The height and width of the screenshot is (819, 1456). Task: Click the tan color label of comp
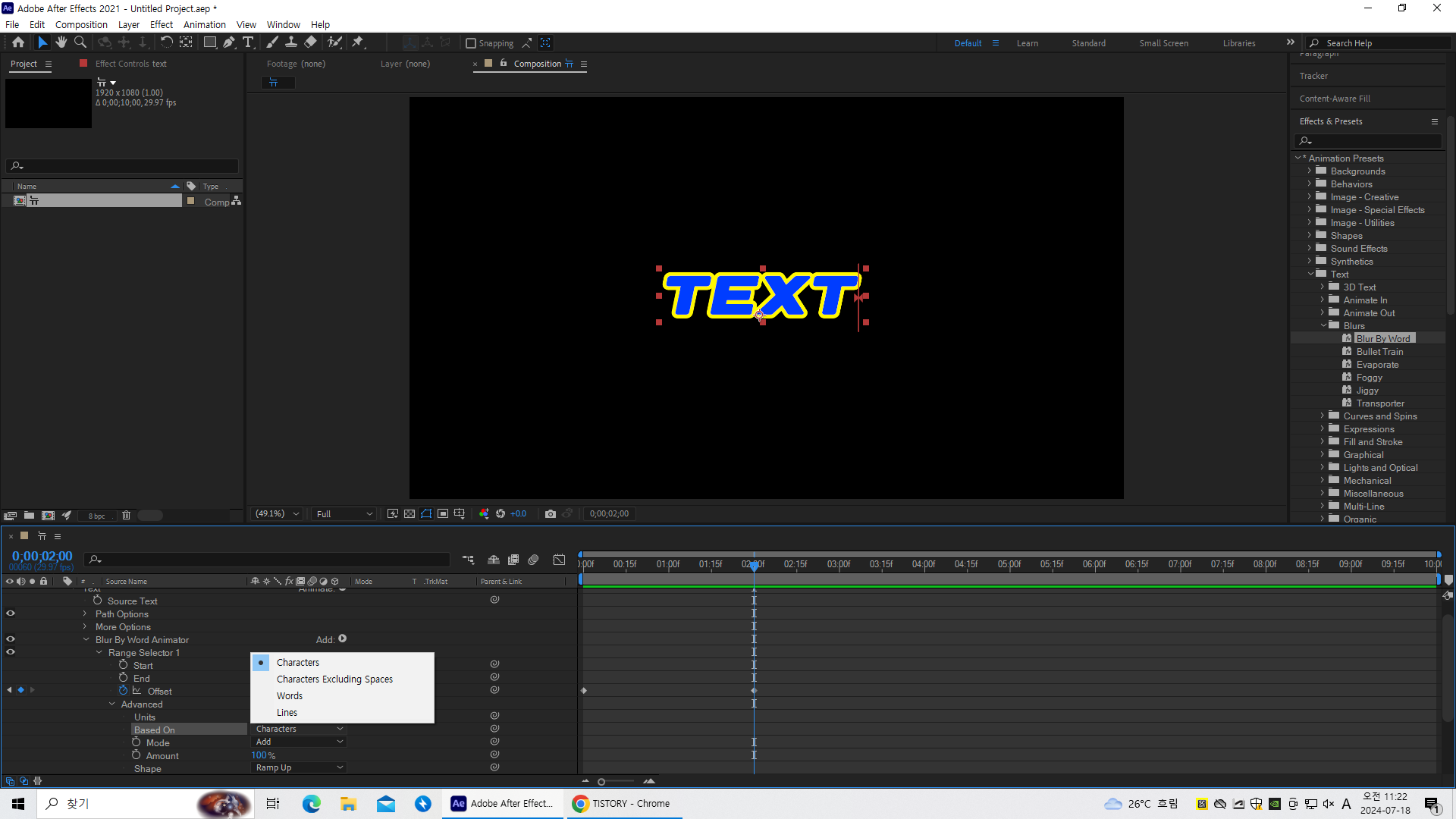[x=191, y=201]
